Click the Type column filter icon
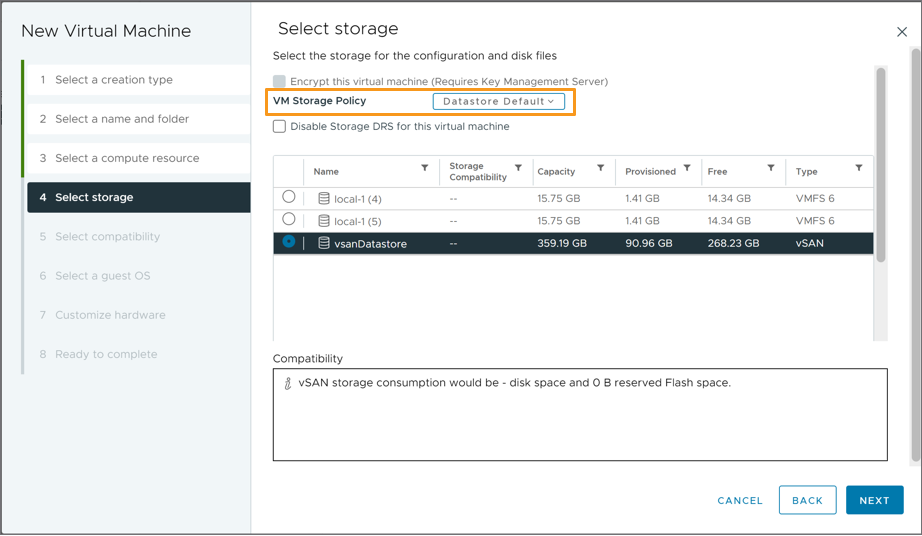 (859, 168)
